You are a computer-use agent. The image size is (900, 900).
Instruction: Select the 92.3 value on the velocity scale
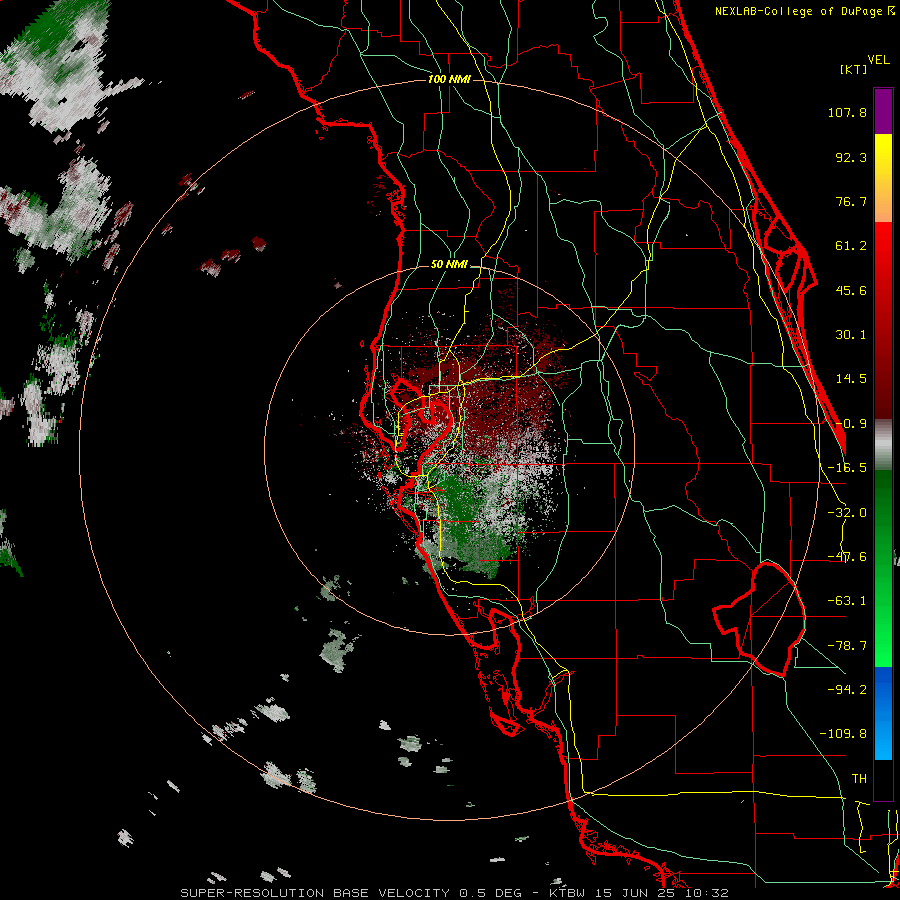click(x=851, y=157)
